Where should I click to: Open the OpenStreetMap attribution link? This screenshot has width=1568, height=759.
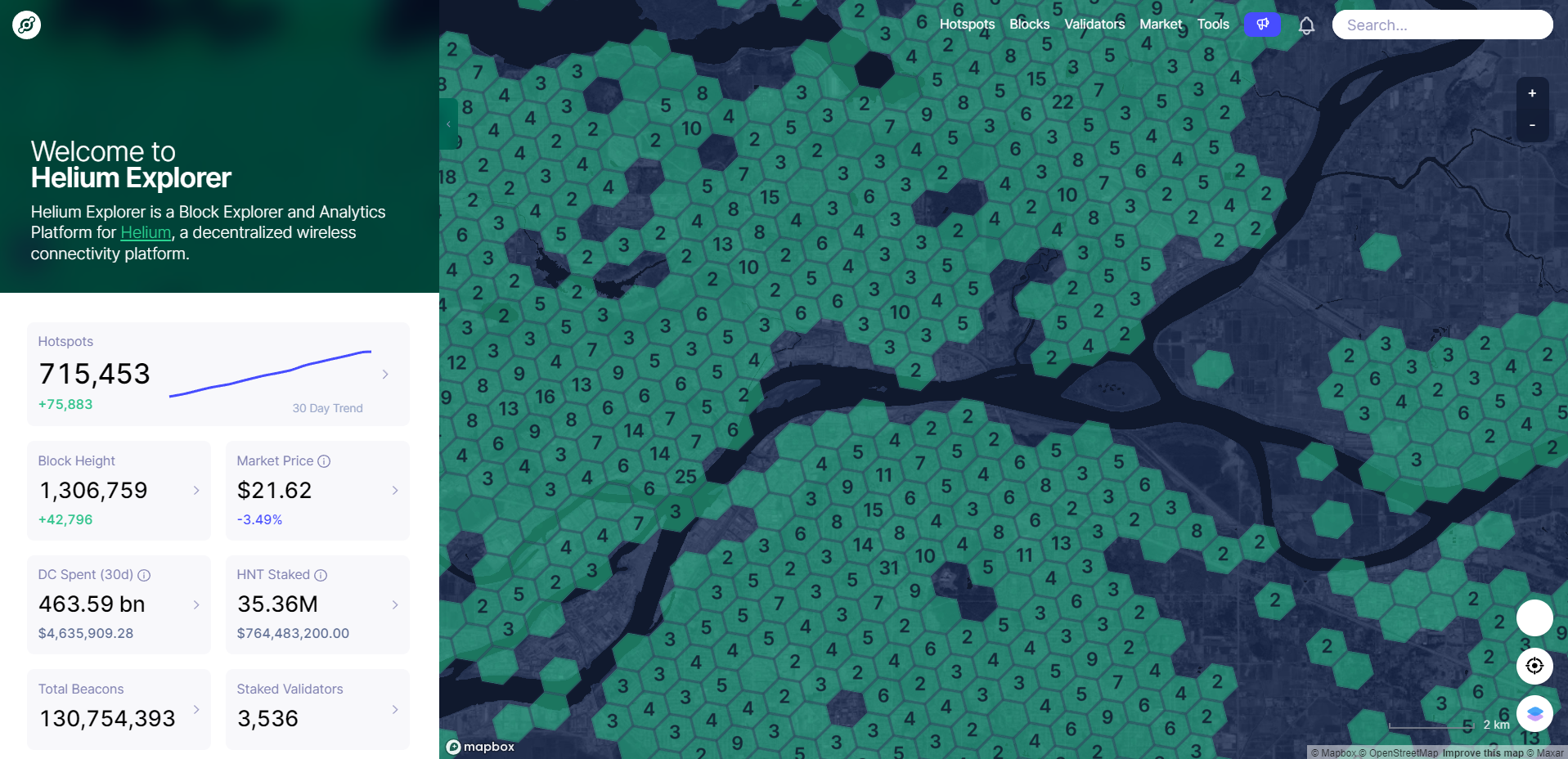tap(1399, 753)
